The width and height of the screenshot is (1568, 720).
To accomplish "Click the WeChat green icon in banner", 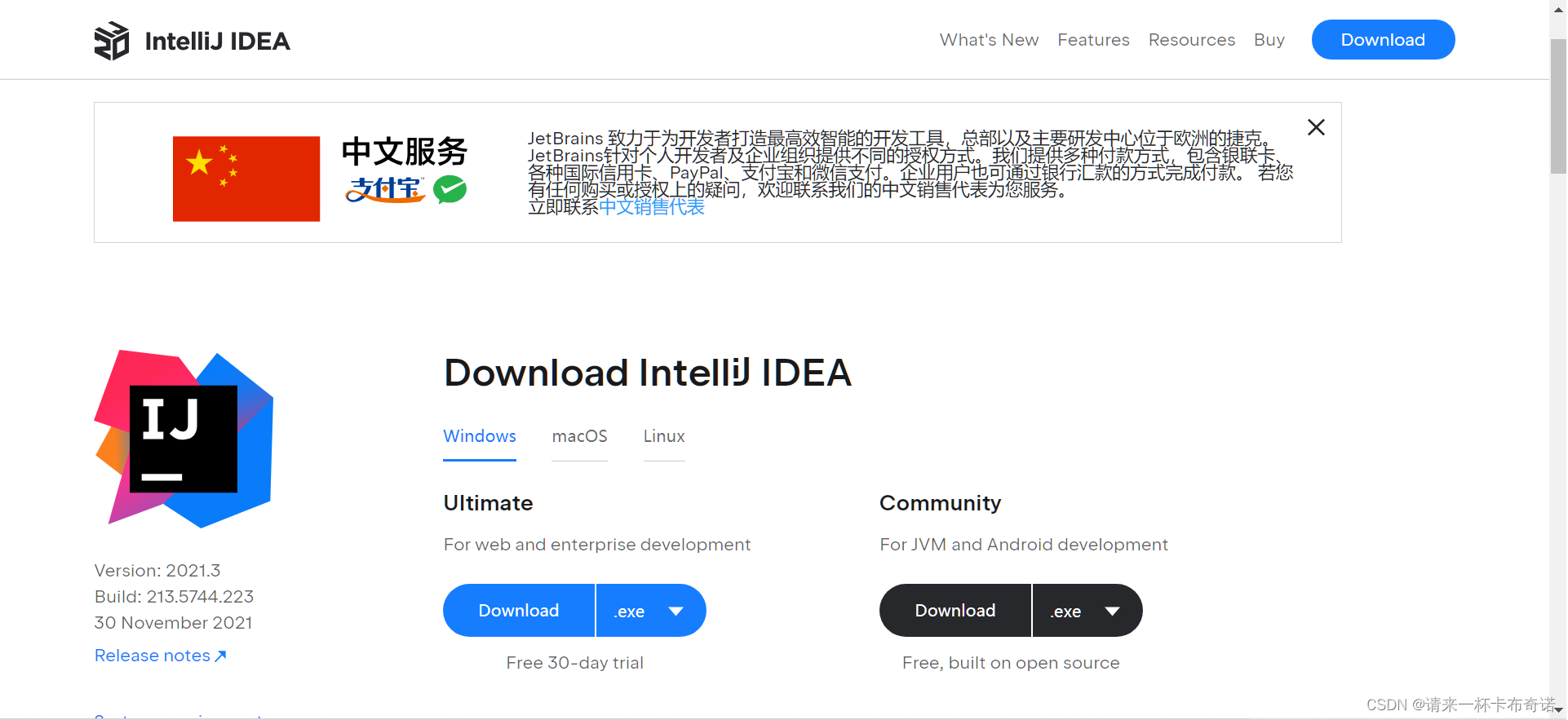I will [x=450, y=189].
